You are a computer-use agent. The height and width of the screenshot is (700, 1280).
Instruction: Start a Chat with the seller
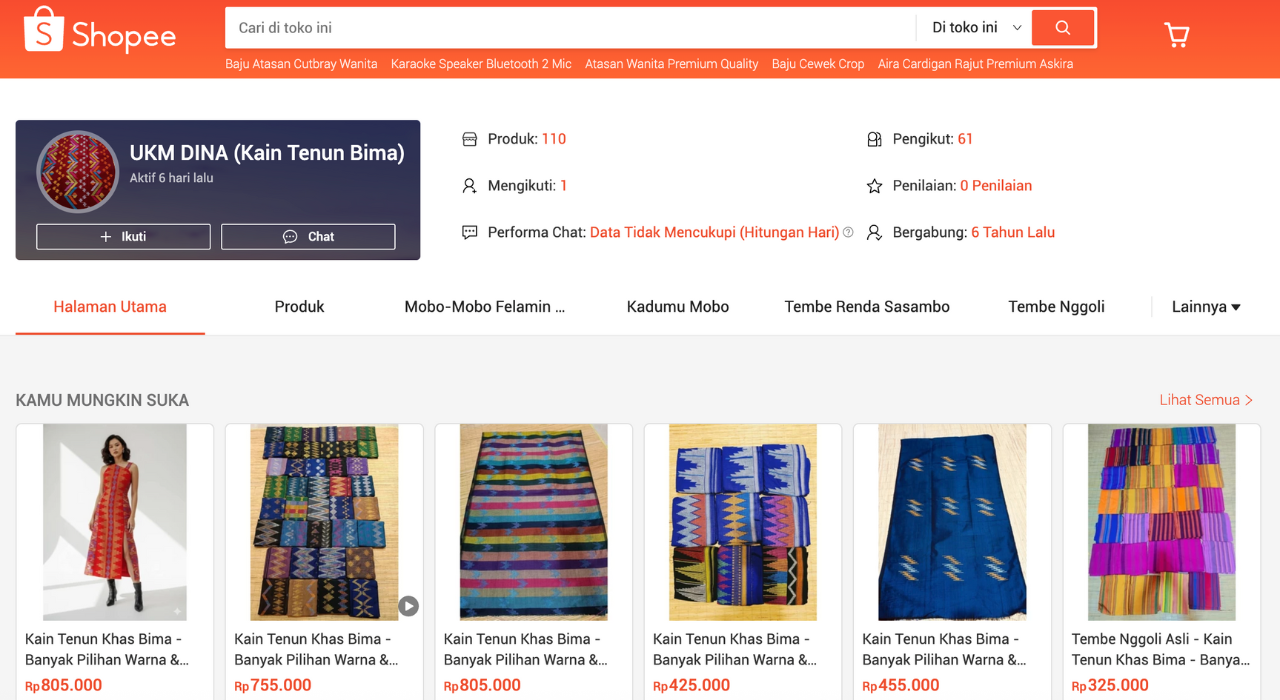pos(308,237)
